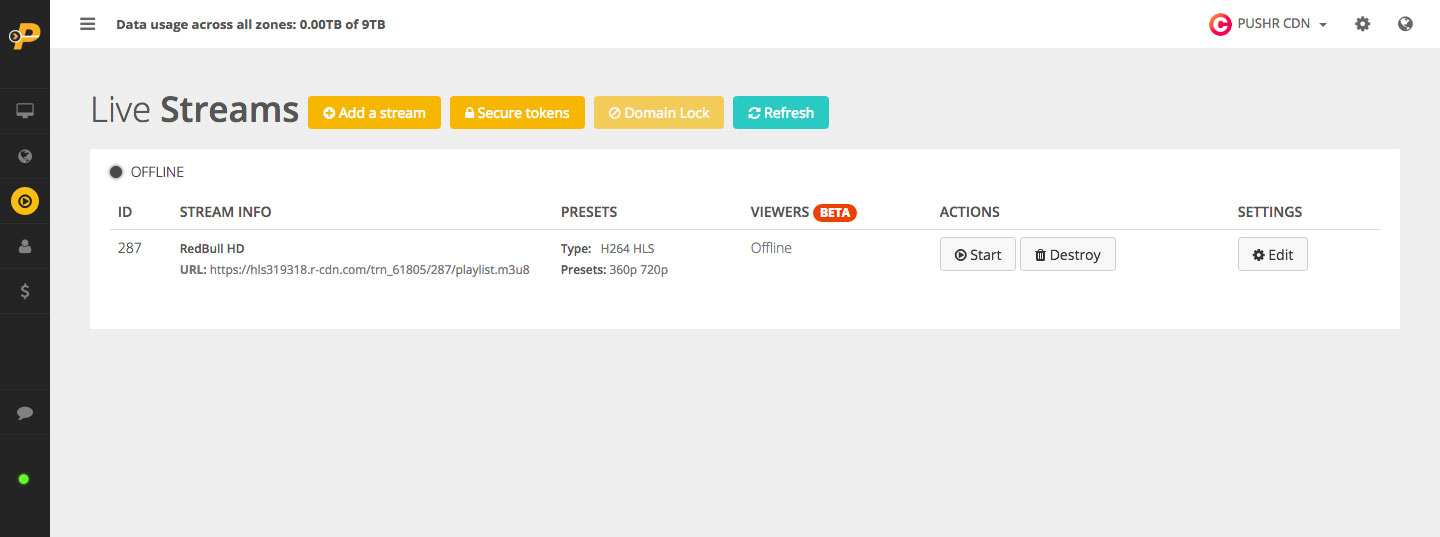The height and width of the screenshot is (537, 1440).
Task: Open the chat support bubble icon
Action: point(25,412)
